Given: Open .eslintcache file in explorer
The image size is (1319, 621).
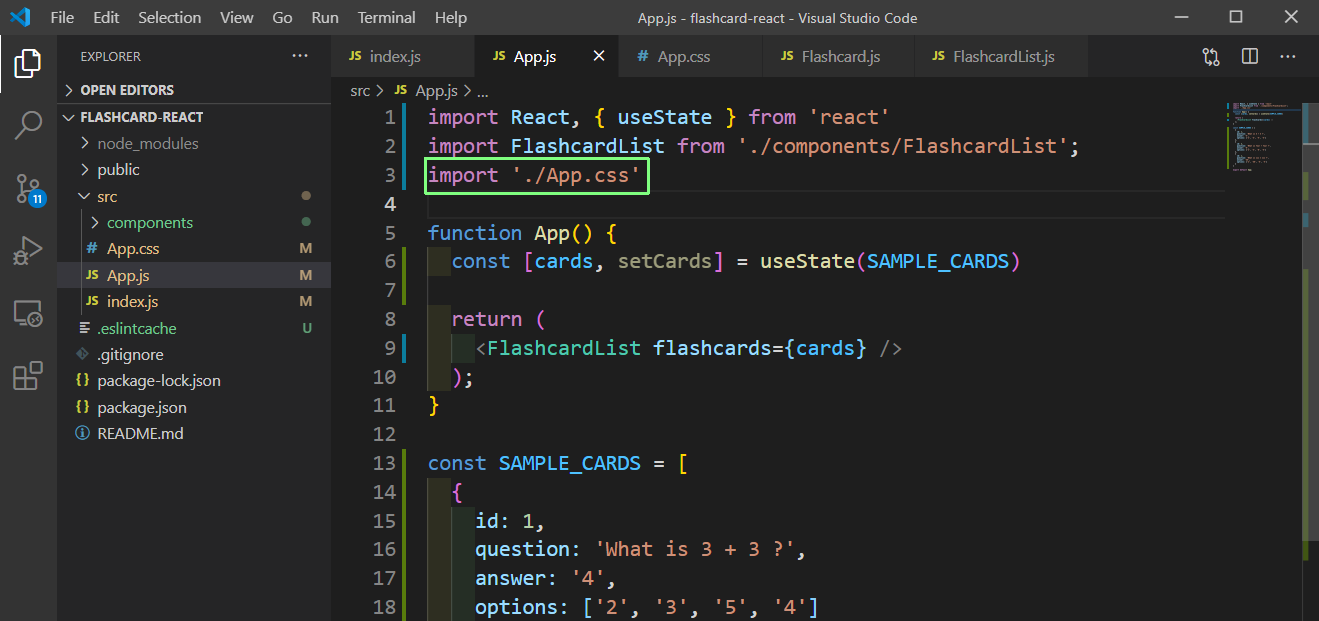Looking at the screenshot, I should click(136, 328).
